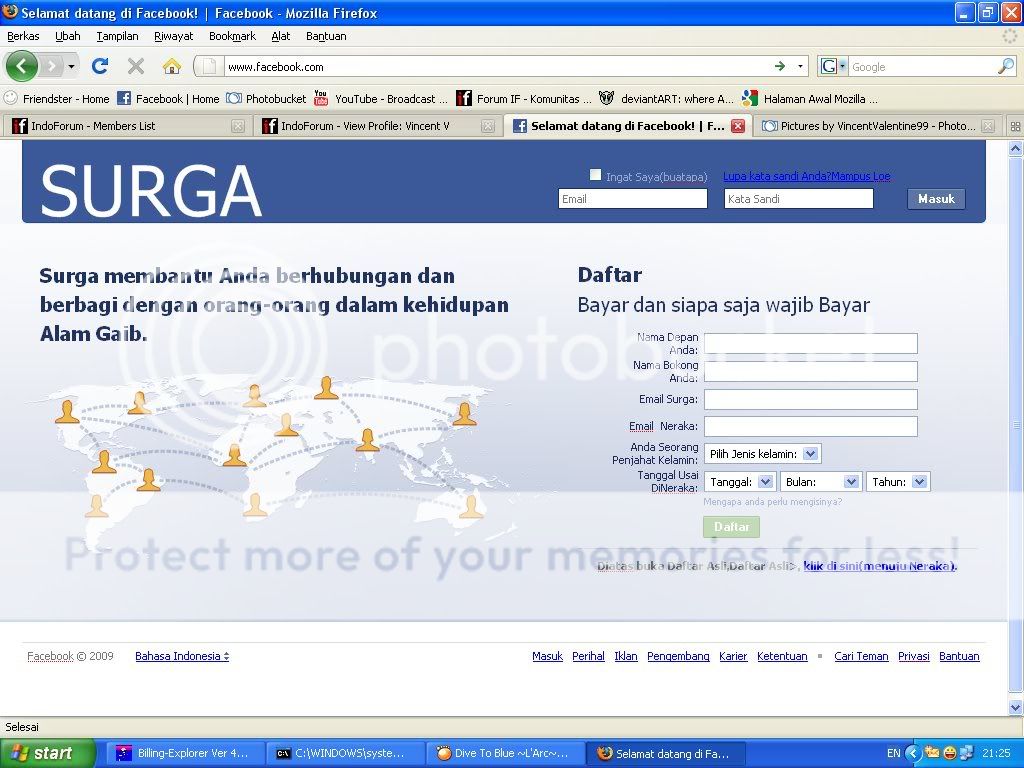Open the Tampilan menu
The image size is (1024, 768).
click(117, 36)
